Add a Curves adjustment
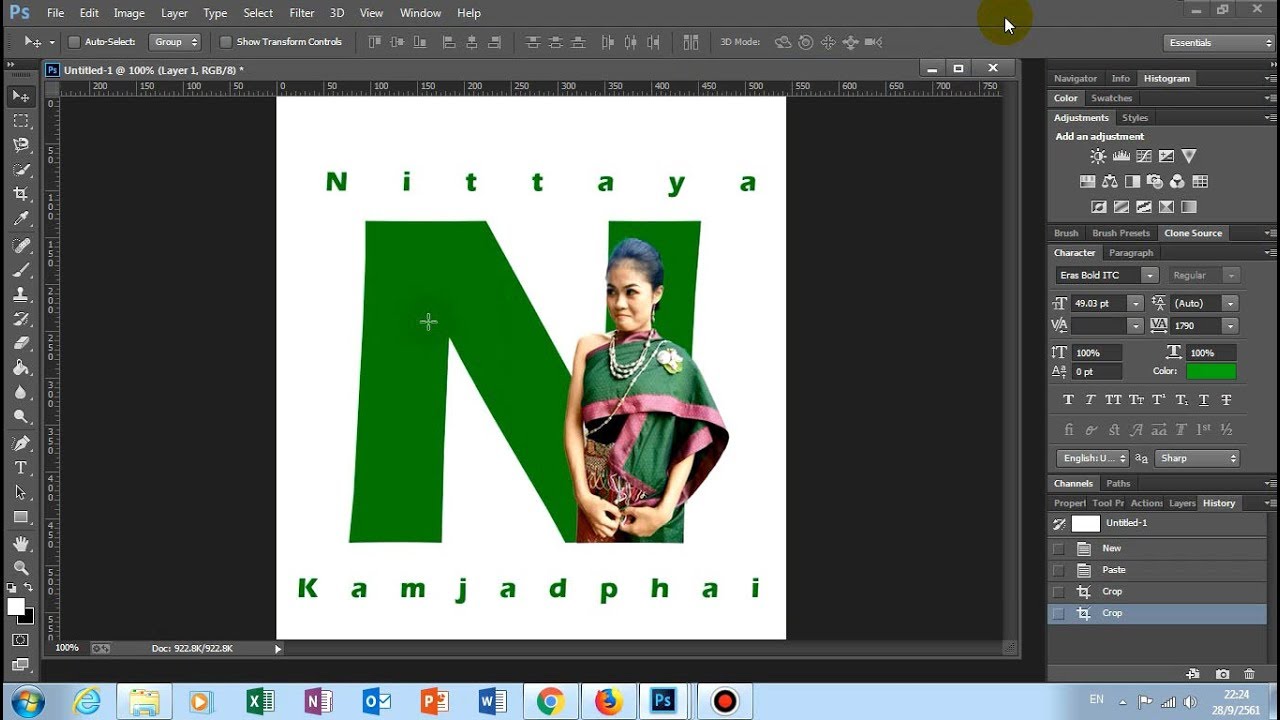Screen dimensions: 1280x720 pyautogui.click(x=1144, y=156)
